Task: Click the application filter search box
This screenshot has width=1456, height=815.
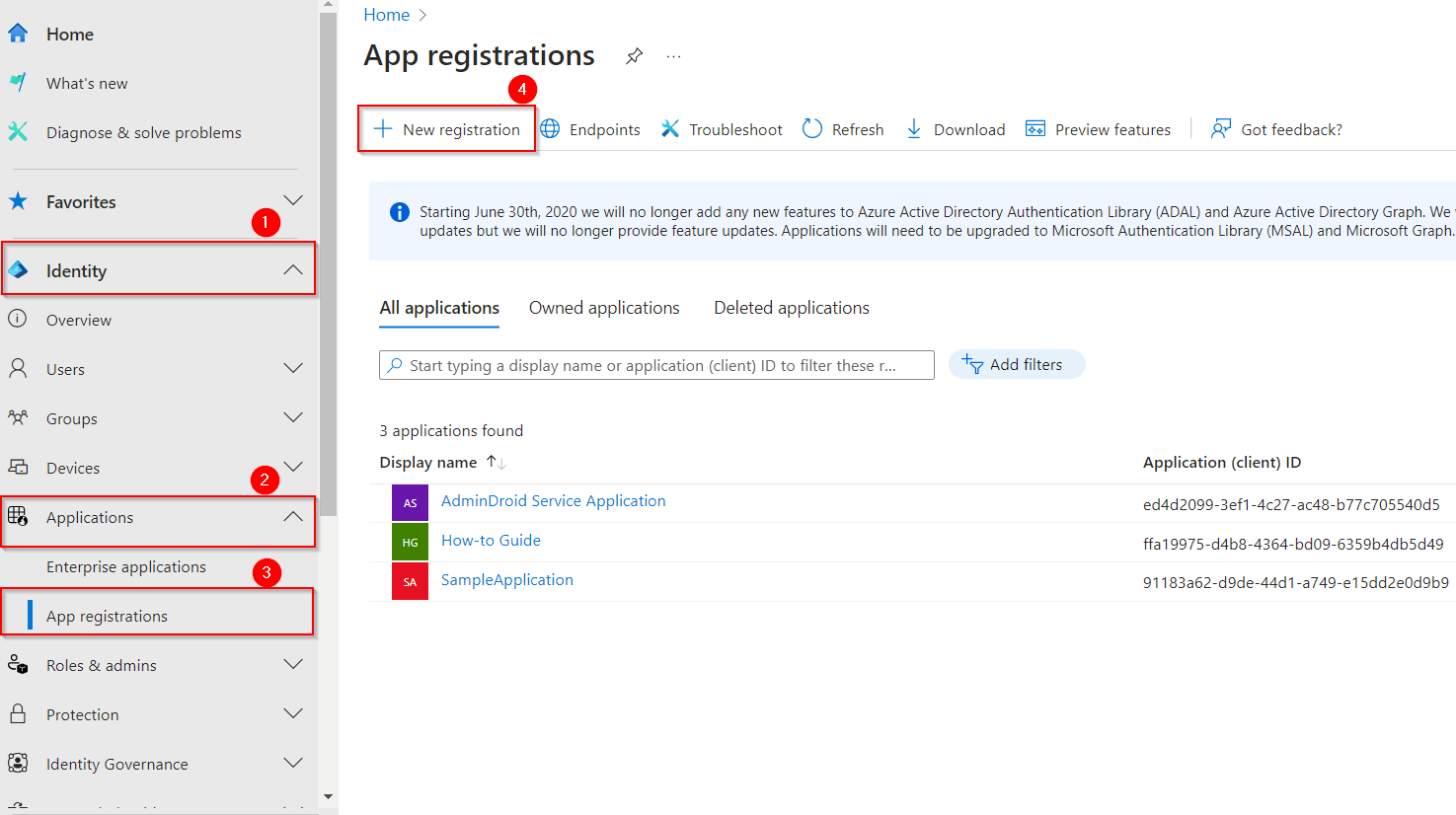Action: [x=656, y=364]
